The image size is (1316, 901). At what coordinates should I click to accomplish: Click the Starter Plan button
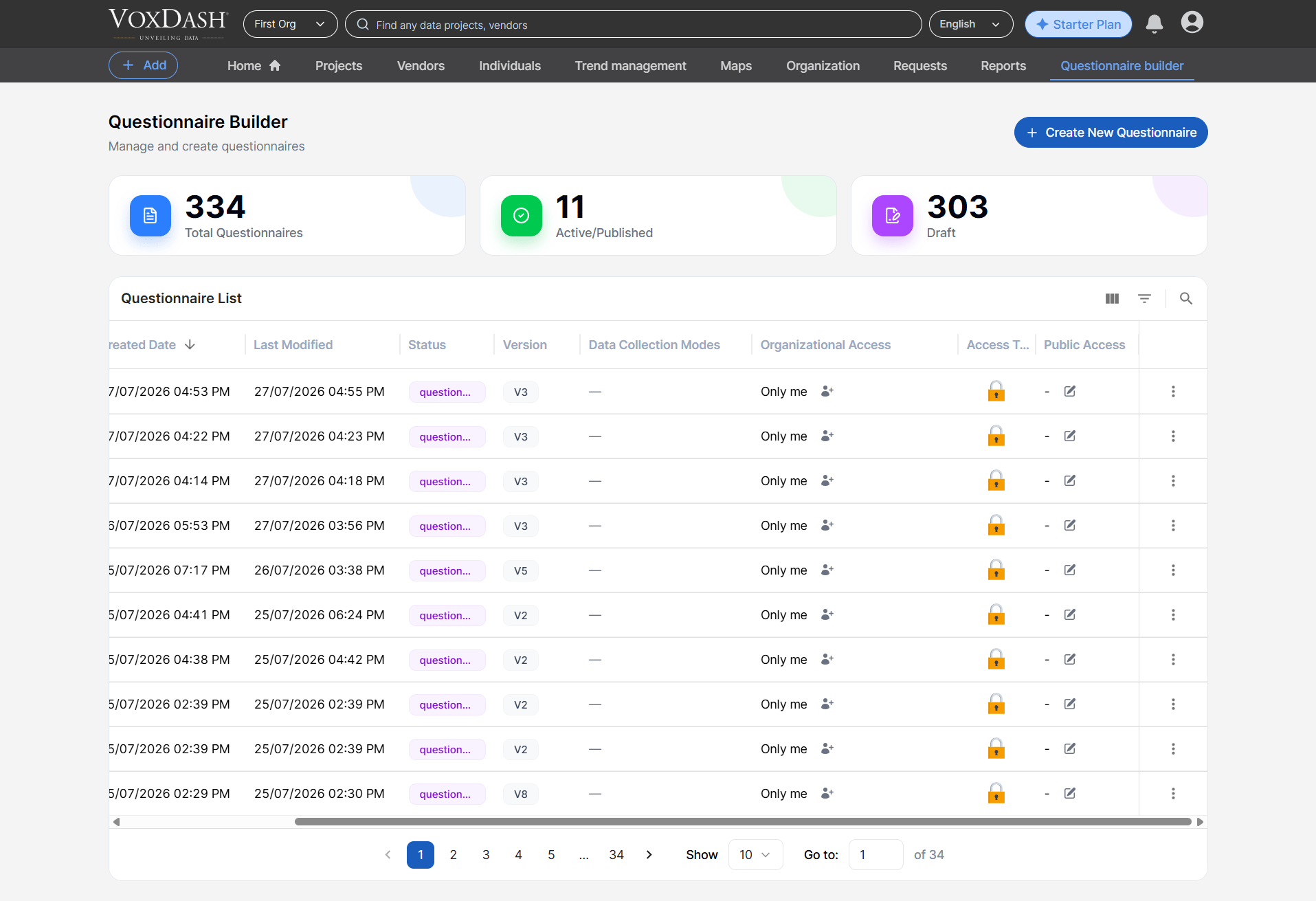1078,24
